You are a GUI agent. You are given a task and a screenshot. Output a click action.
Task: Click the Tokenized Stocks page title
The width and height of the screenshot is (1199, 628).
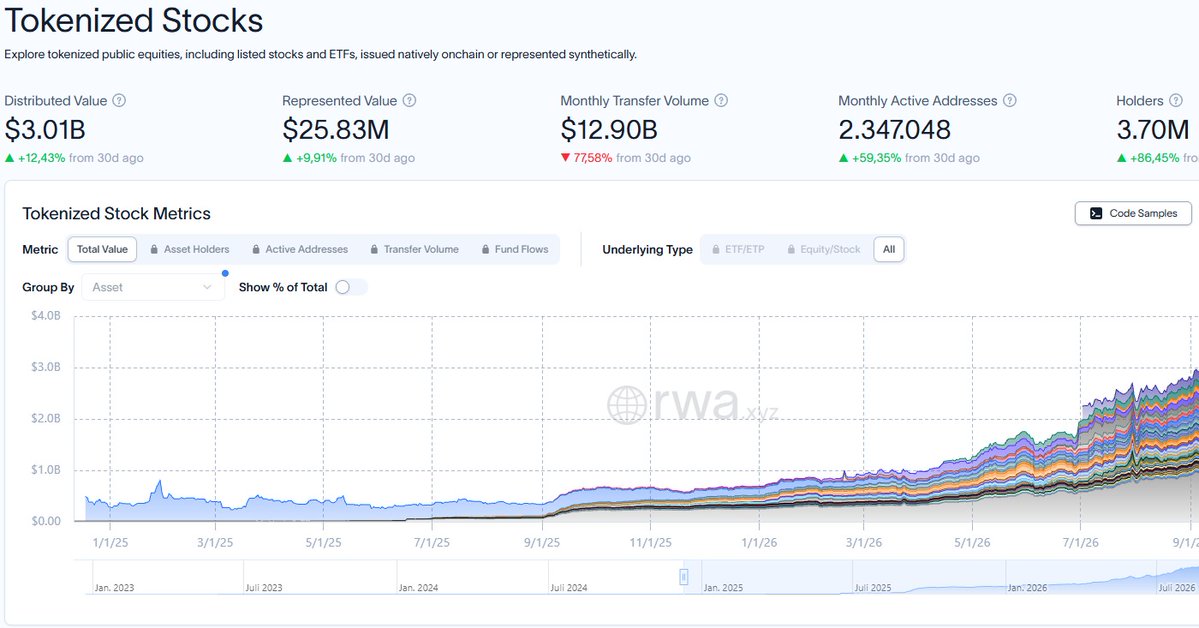(134, 21)
